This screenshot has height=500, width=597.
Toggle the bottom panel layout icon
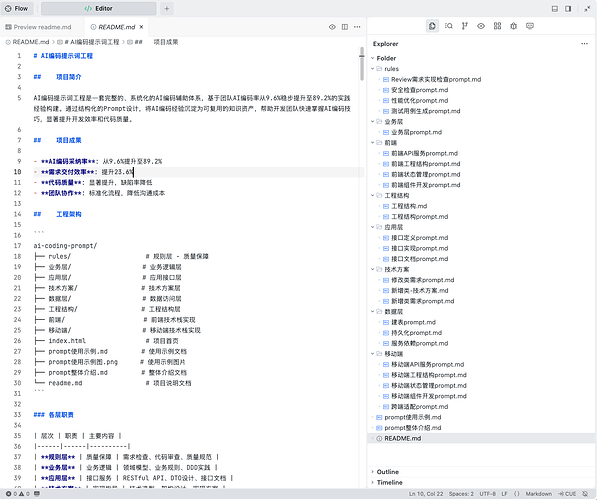tap(555, 8)
